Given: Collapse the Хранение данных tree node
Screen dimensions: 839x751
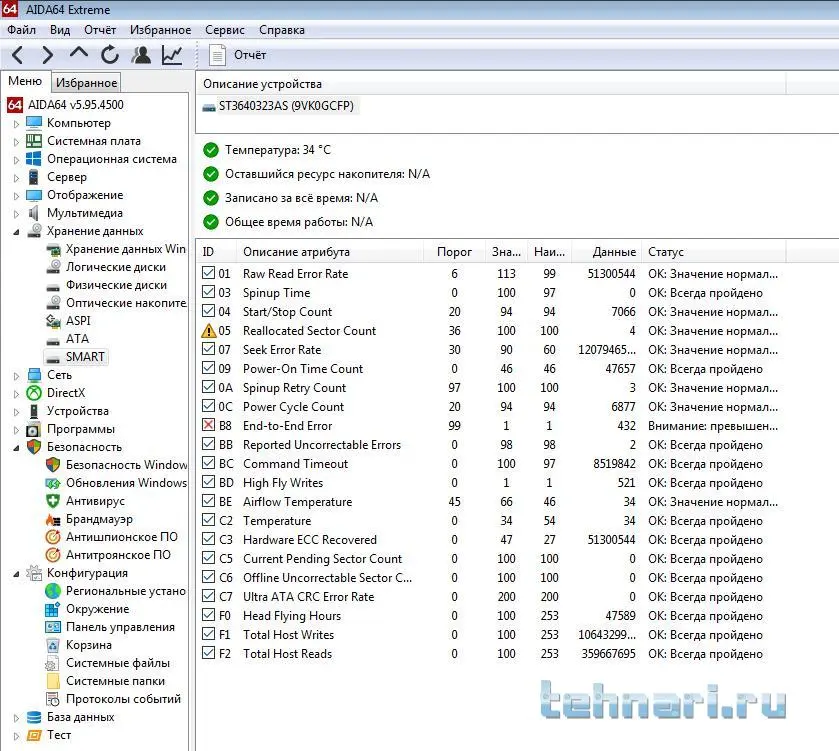Looking at the screenshot, I should [x=16, y=232].
